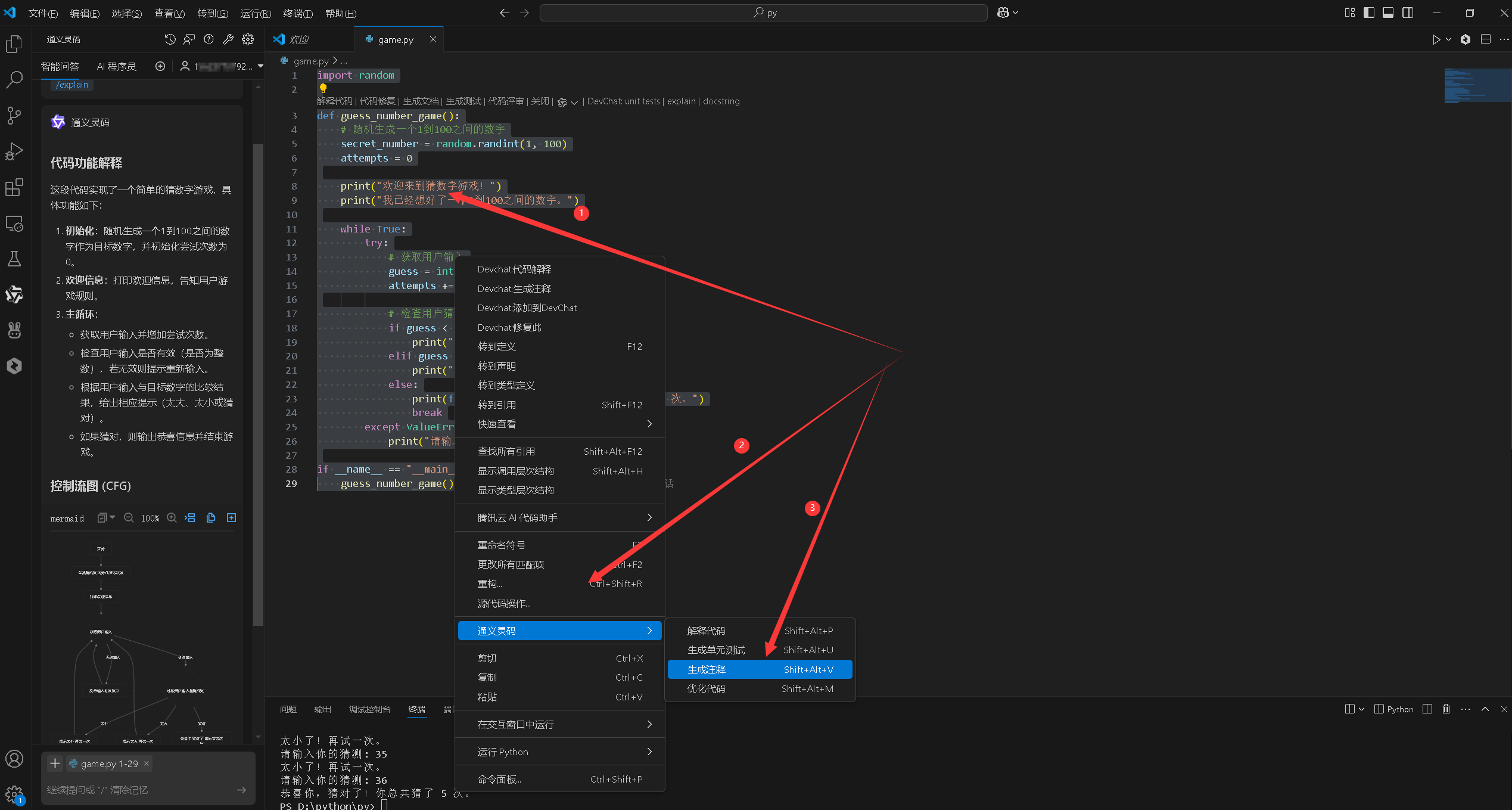Screen dimensions: 1512x810
Task: Open run button dropdown arrow
Action: [x=1448, y=39]
